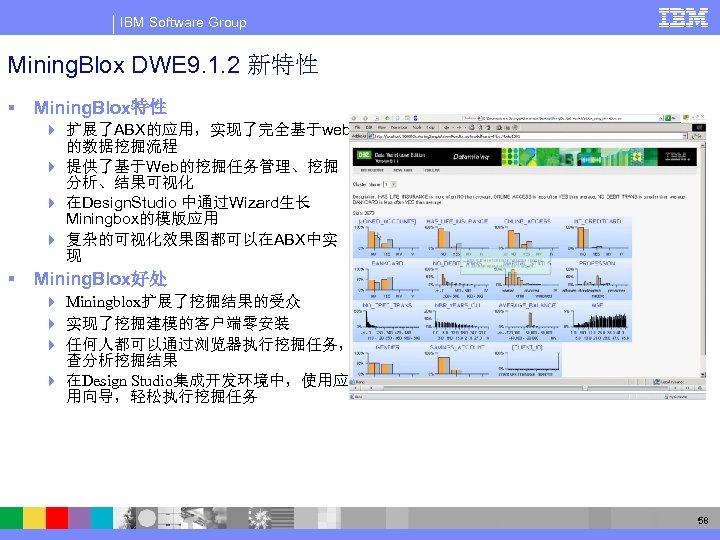Click the Go button beside the address bar
Screen dimensions: 720x540
[x=697, y=136]
